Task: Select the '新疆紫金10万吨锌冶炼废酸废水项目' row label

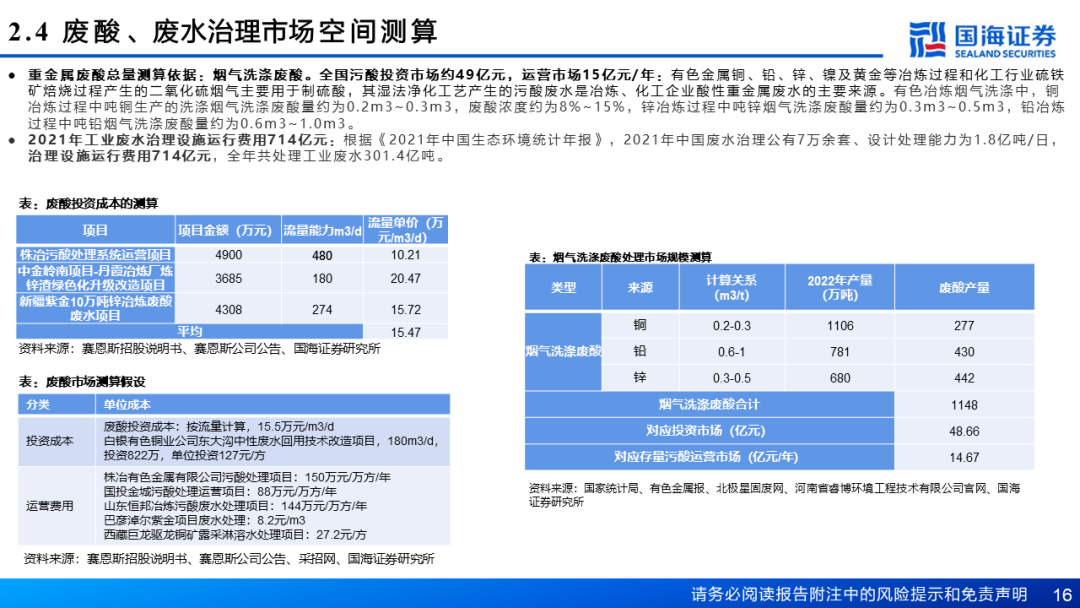Action: click(x=95, y=308)
